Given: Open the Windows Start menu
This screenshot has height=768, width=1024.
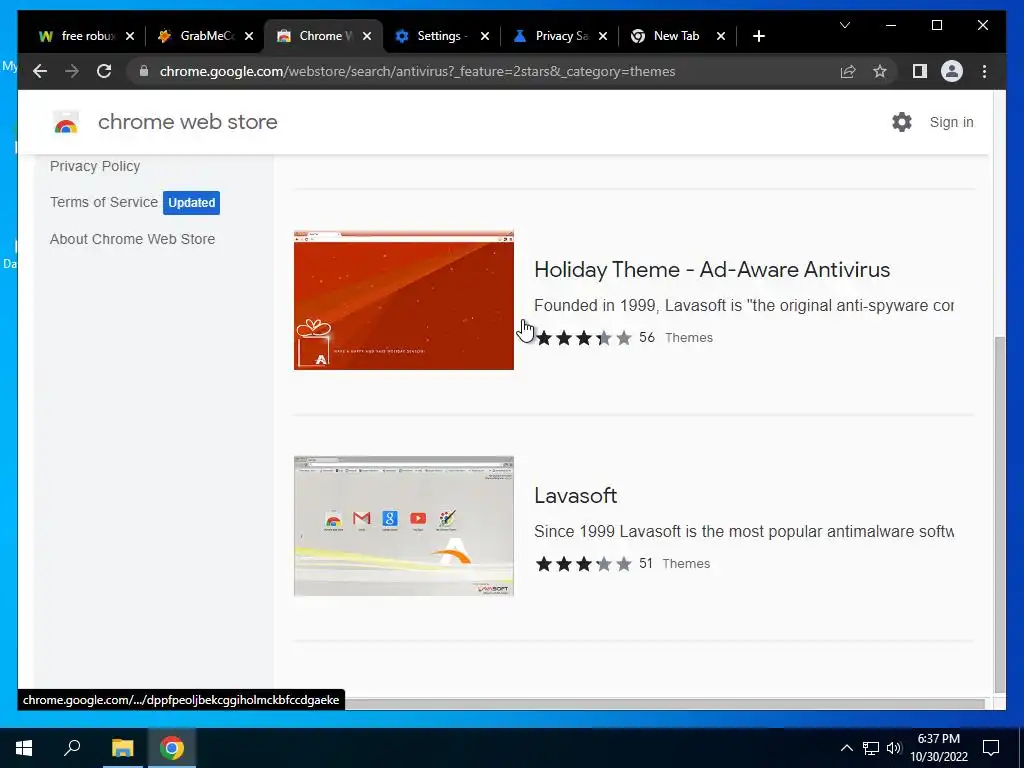Looking at the screenshot, I should pos(24,748).
